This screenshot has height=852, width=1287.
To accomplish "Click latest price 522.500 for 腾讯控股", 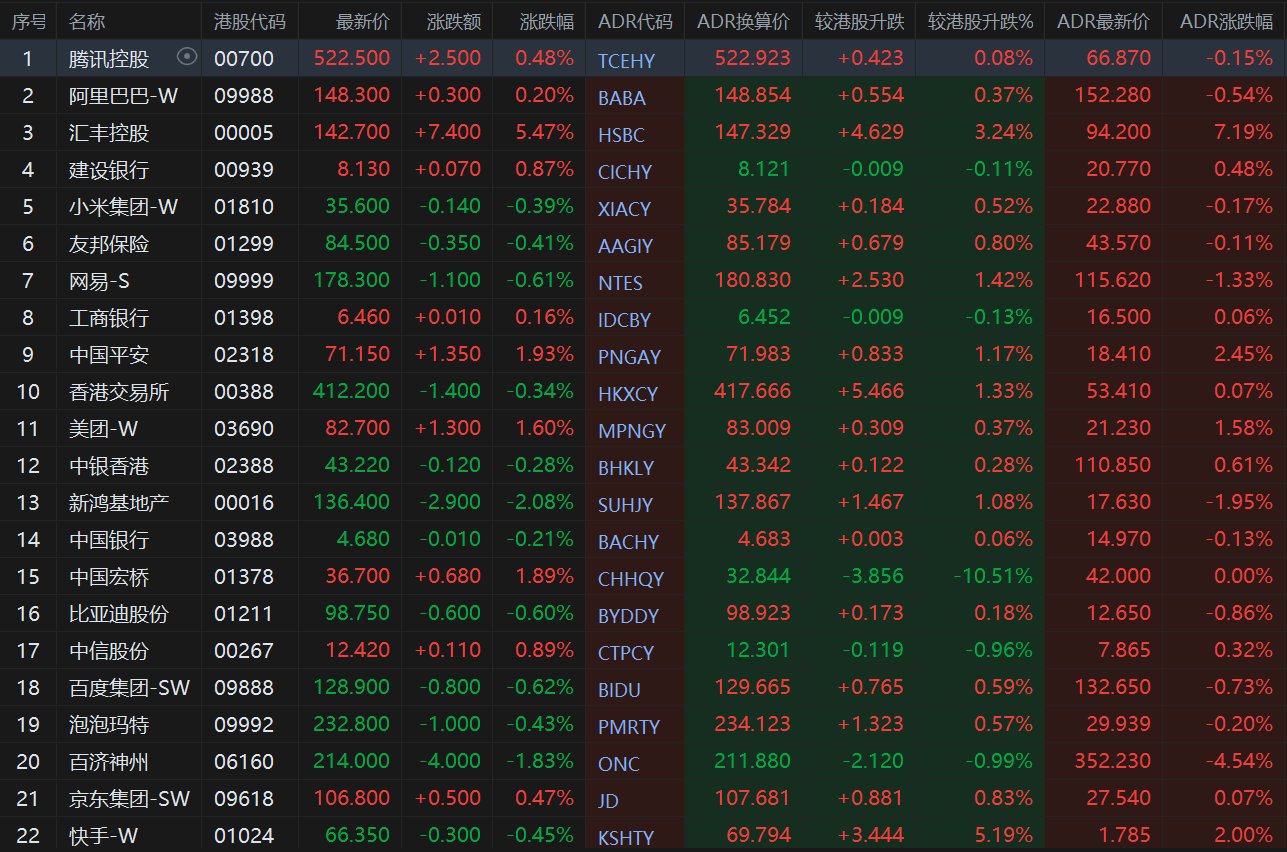I will [352, 59].
